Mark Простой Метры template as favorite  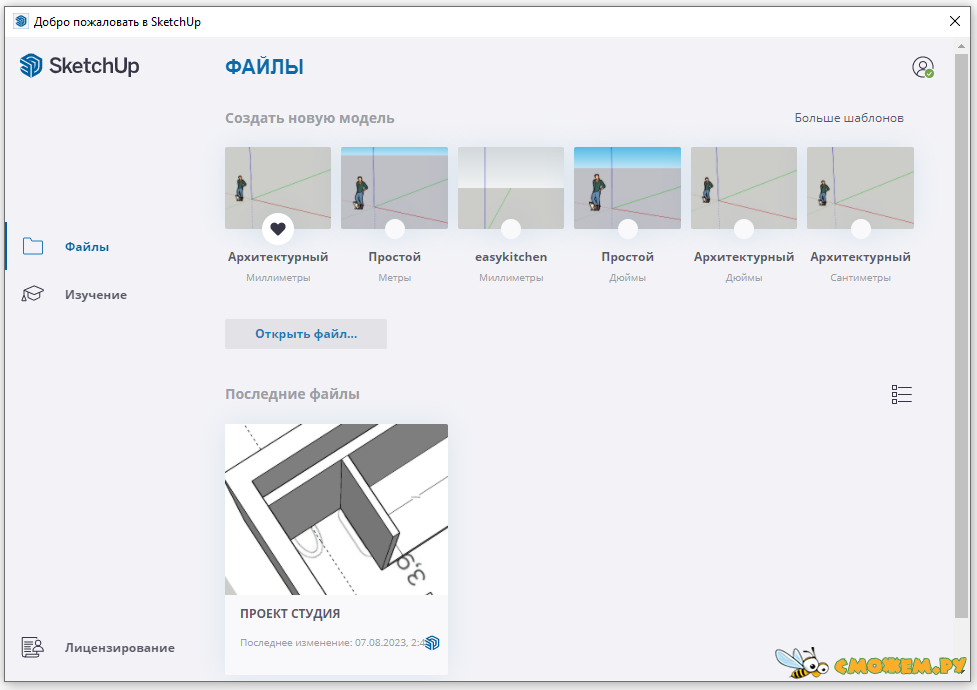[x=394, y=229]
